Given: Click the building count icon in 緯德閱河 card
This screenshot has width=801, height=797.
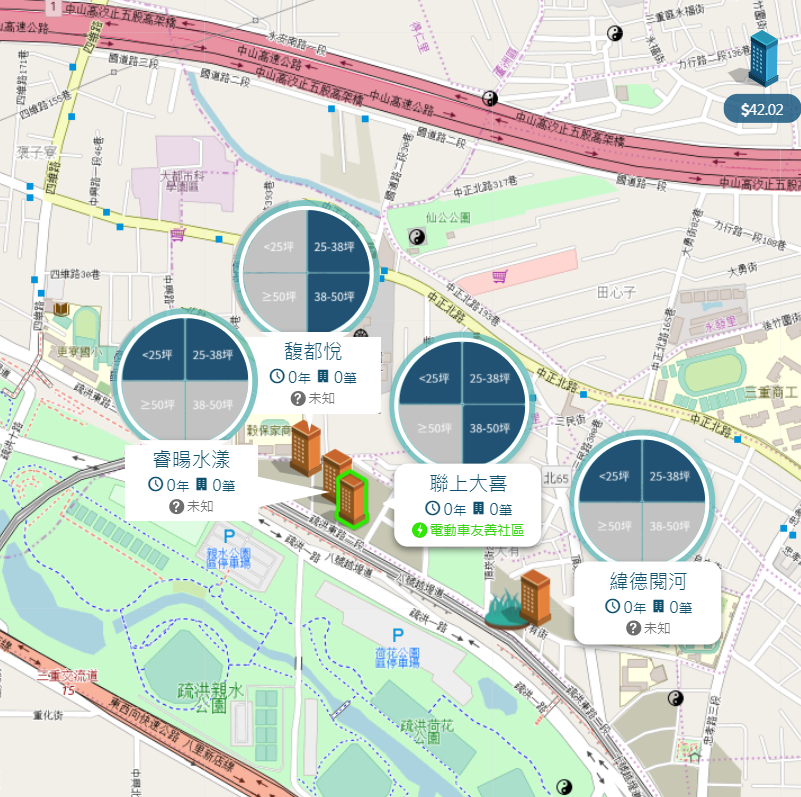Looking at the screenshot, I should (x=658, y=606).
